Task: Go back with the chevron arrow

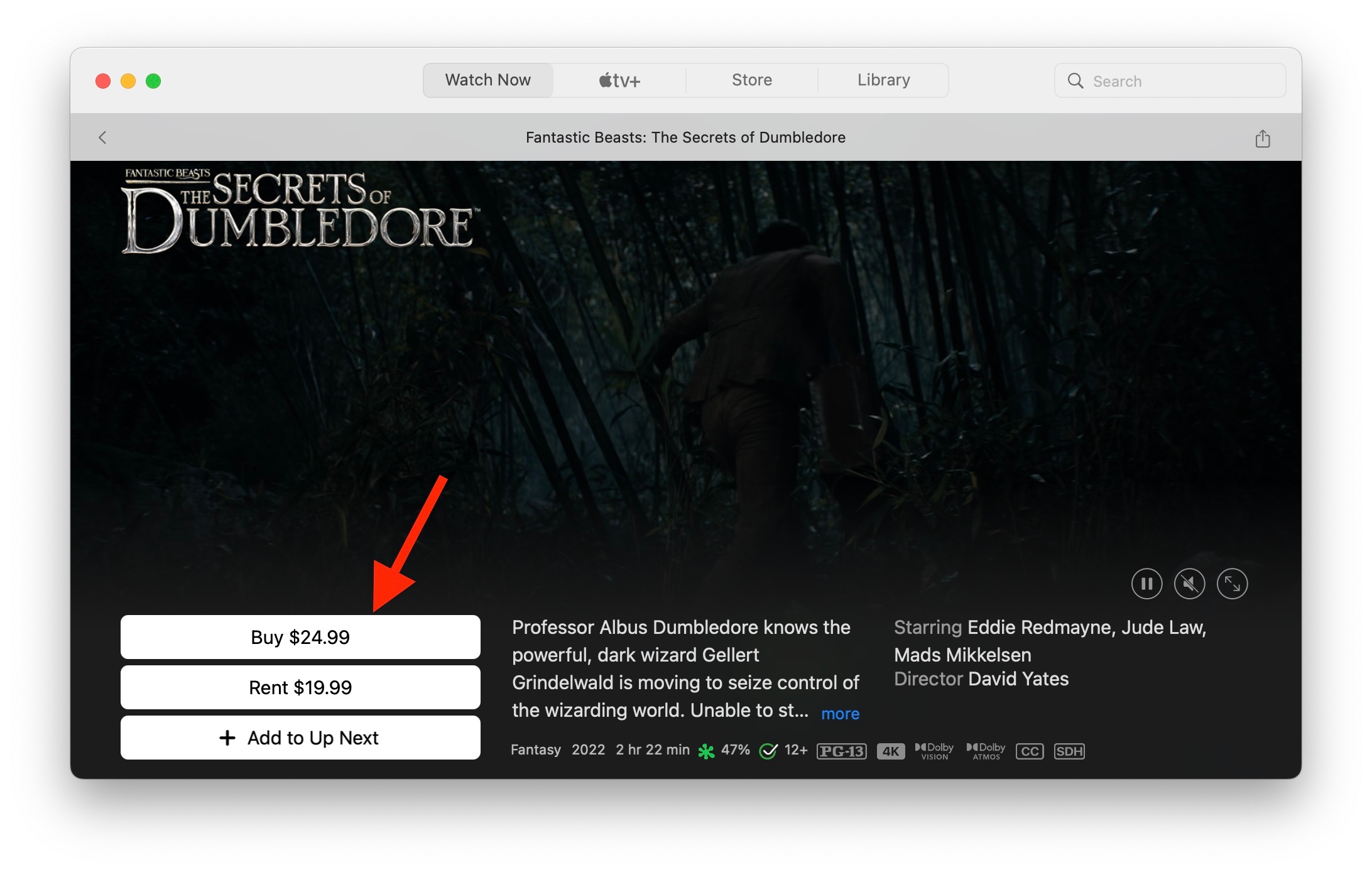Action: click(x=103, y=138)
